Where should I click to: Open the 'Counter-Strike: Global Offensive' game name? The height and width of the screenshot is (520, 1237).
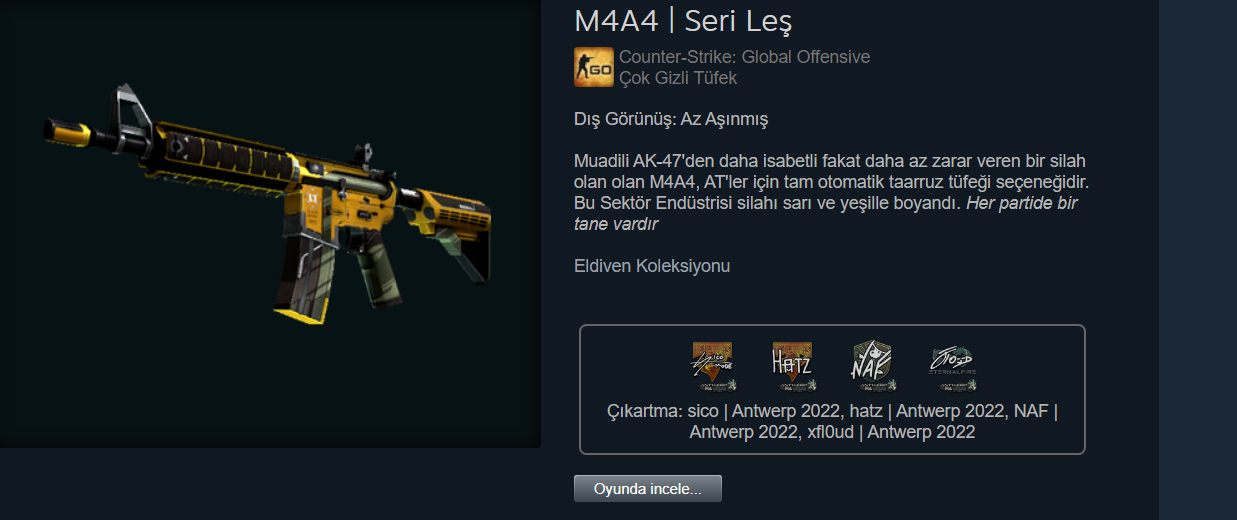[x=744, y=57]
